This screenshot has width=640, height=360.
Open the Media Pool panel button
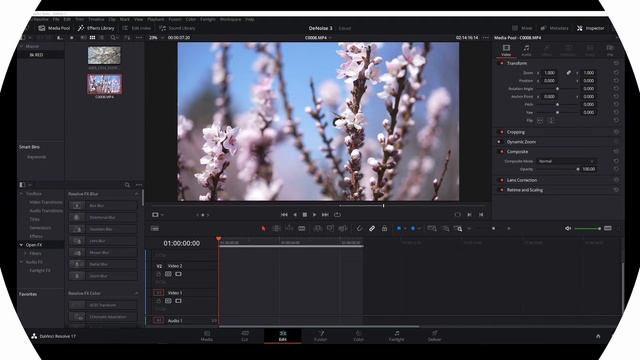click(x=54, y=28)
